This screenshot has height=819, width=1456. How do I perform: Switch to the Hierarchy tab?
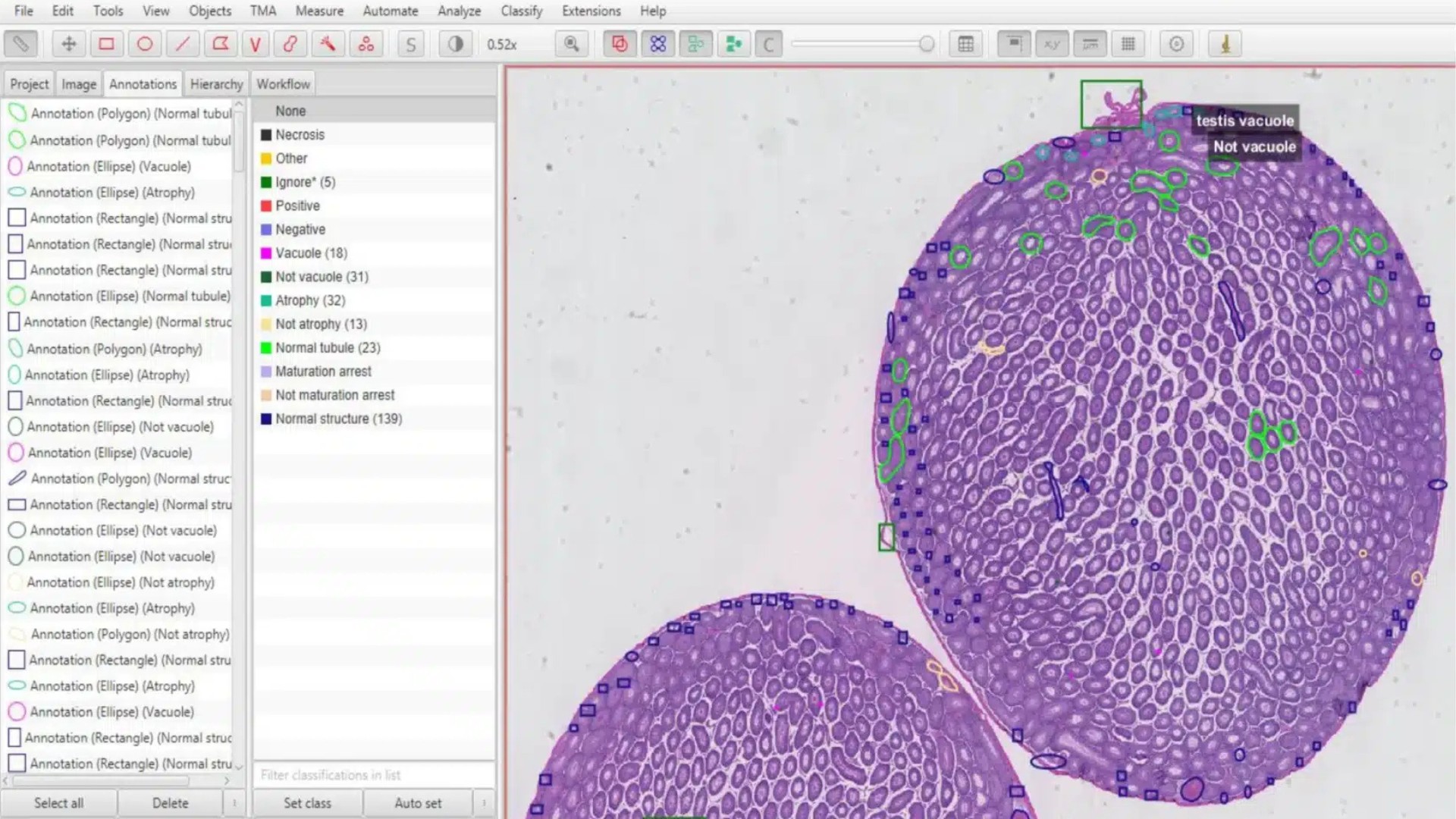(216, 84)
